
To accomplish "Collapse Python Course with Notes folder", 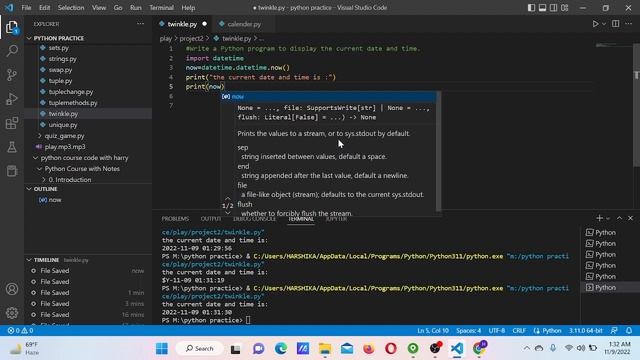I will pyautogui.click(x=82, y=169).
